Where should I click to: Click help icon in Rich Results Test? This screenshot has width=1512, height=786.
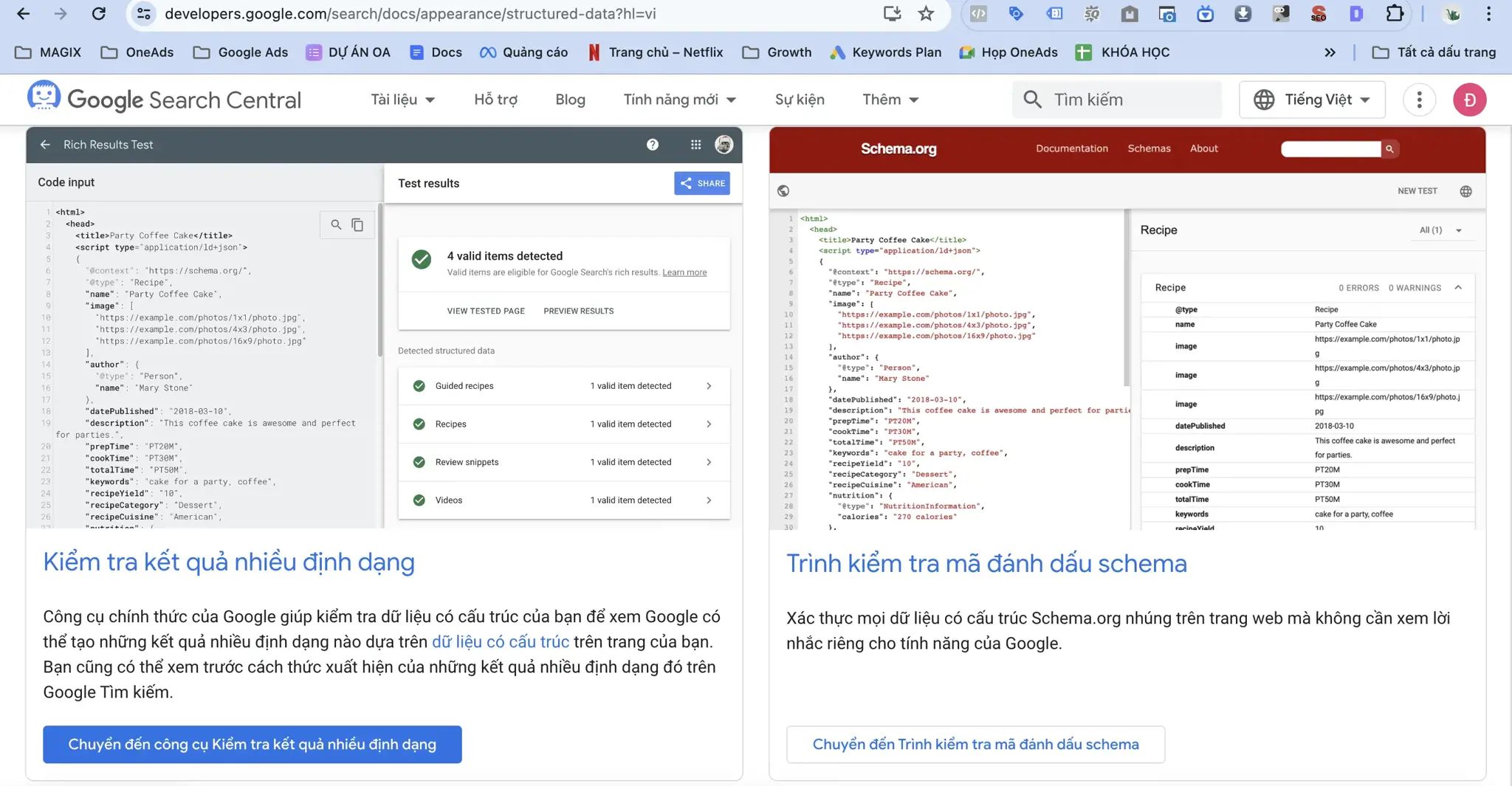(x=652, y=145)
